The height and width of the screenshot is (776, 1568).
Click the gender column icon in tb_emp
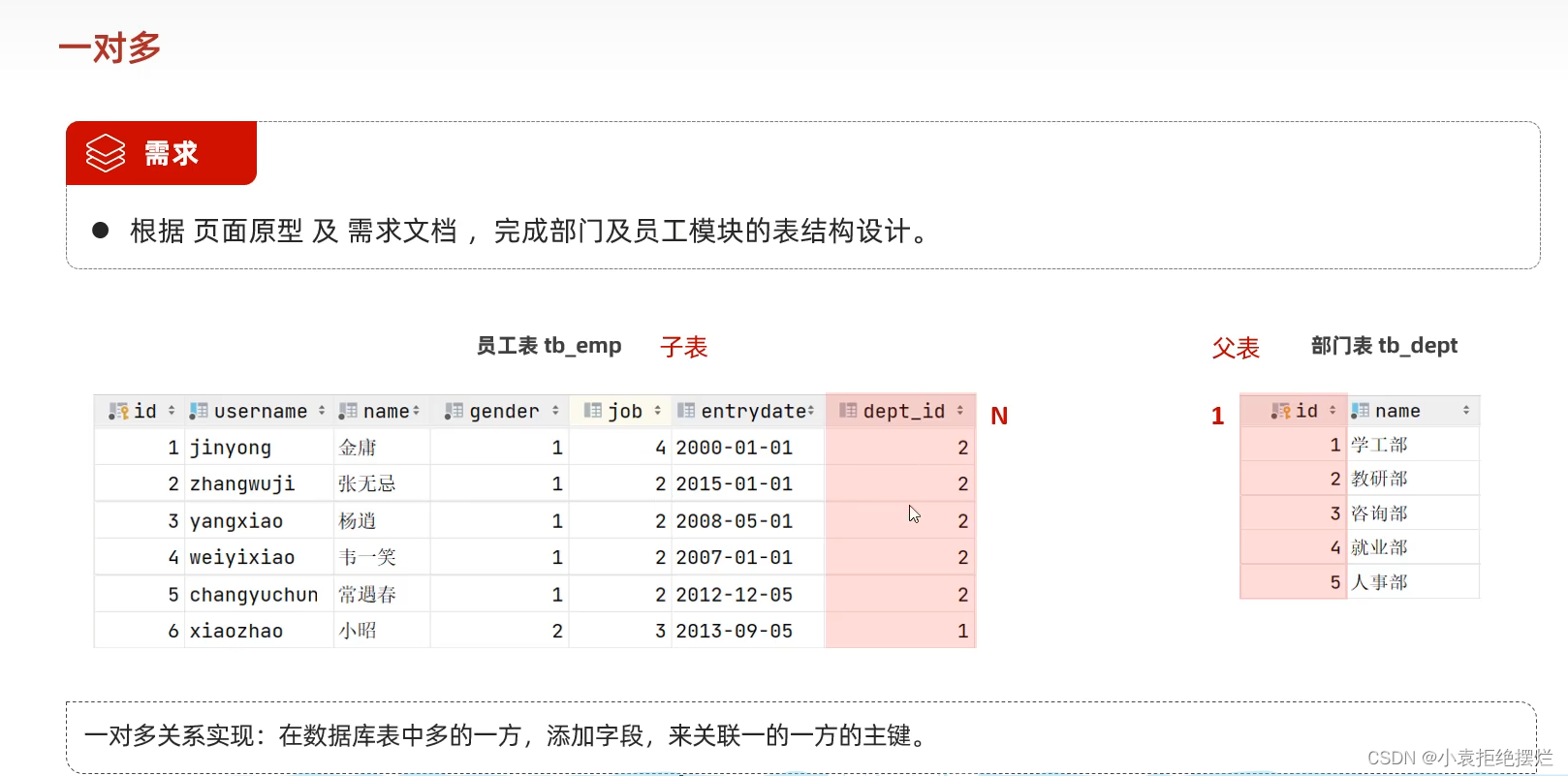[454, 411]
